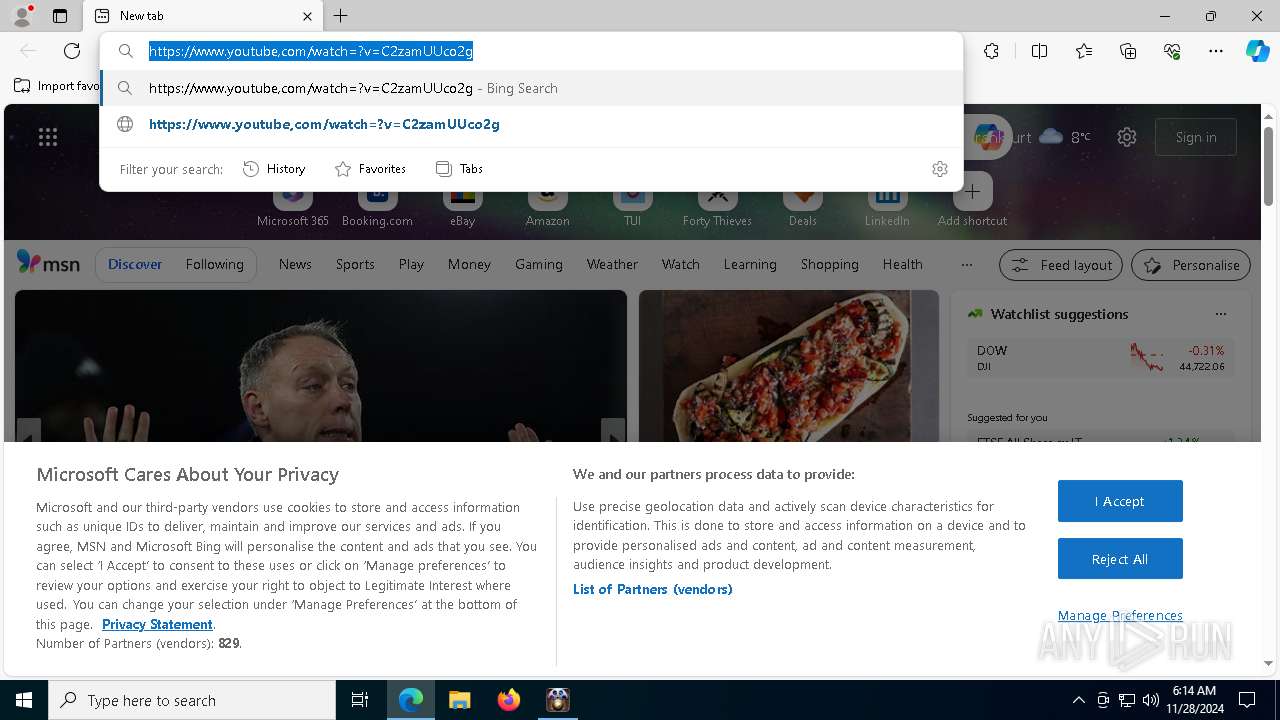Switch to the Discover tab
Image resolution: width=1280 pixels, height=720 pixels.
point(135,264)
